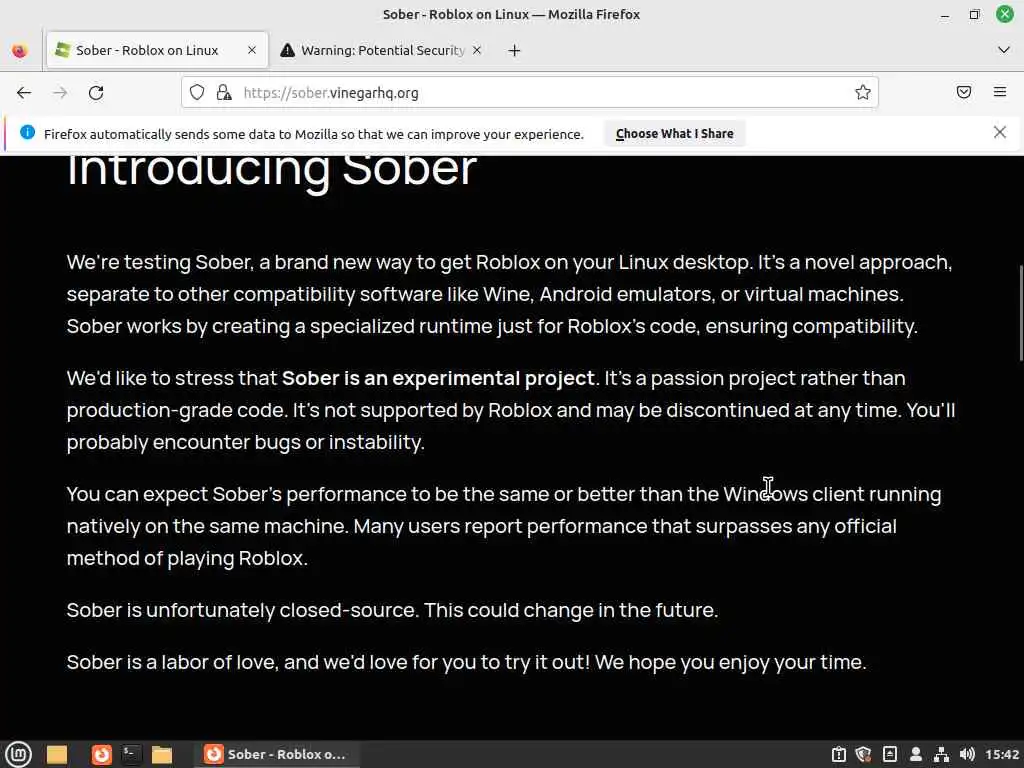Open a new tab with plus button
The width and height of the screenshot is (1024, 768).
(515, 50)
